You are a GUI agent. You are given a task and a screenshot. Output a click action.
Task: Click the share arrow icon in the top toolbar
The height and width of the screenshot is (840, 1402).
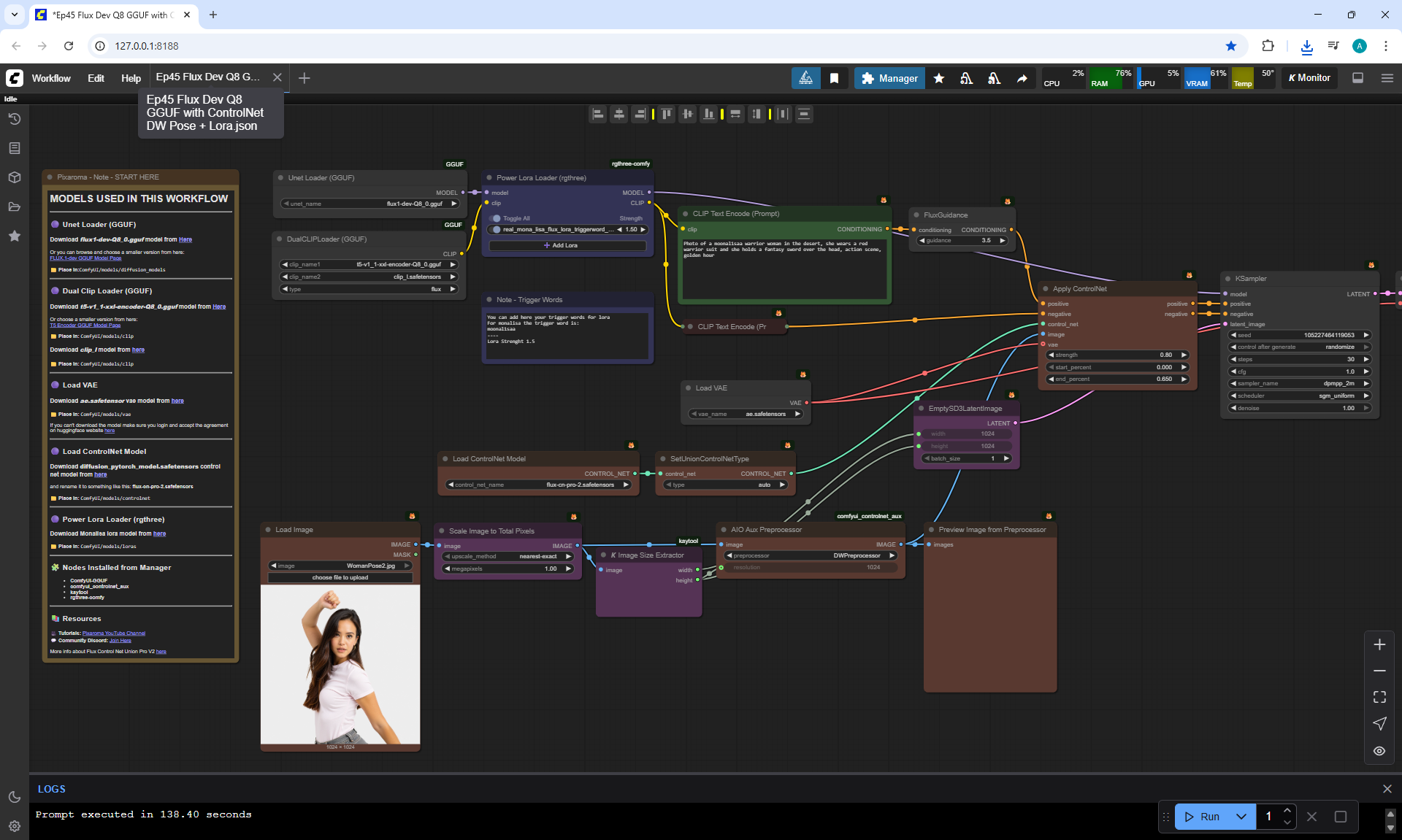click(1022, 78)
